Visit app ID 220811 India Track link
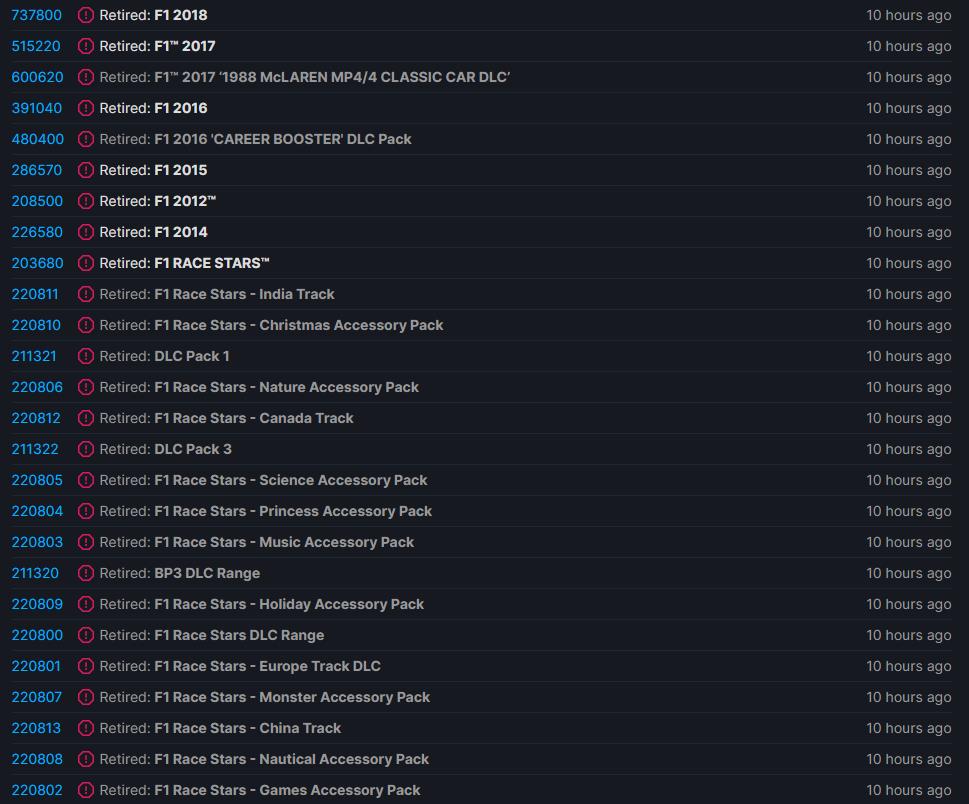Screen dimensions: 969x804 (x=35, y=294)
